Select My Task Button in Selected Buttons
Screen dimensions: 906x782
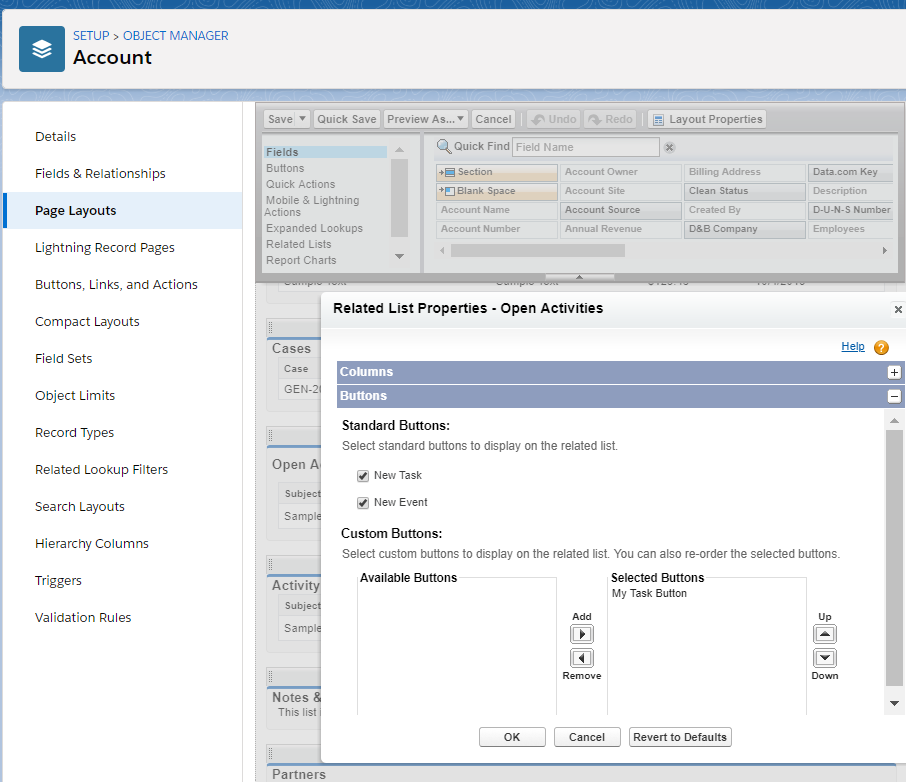tap(649, 594)
